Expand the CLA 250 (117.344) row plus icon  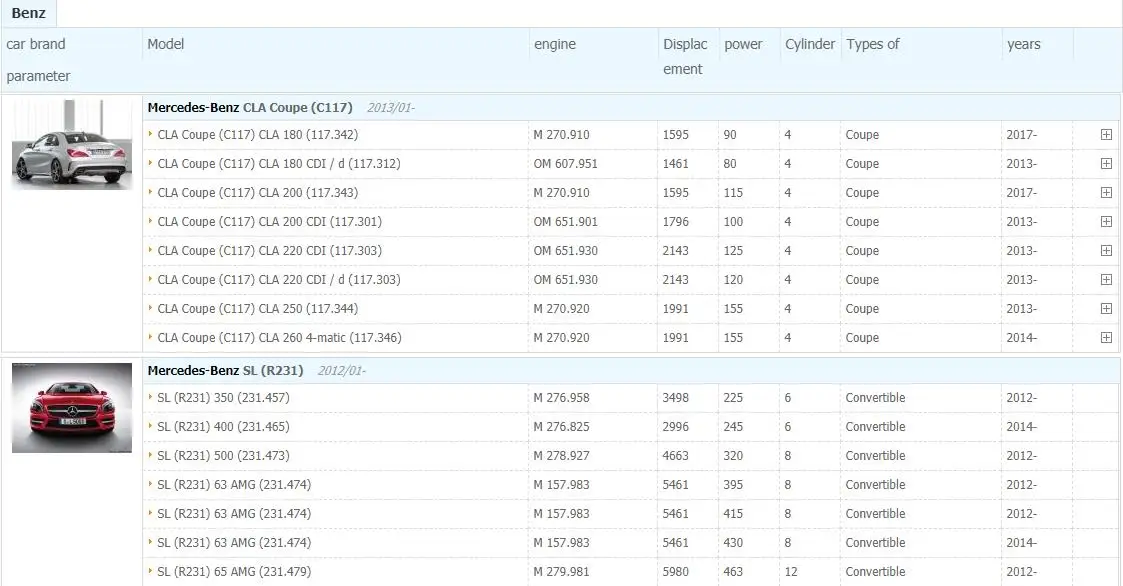(1106, 309)
